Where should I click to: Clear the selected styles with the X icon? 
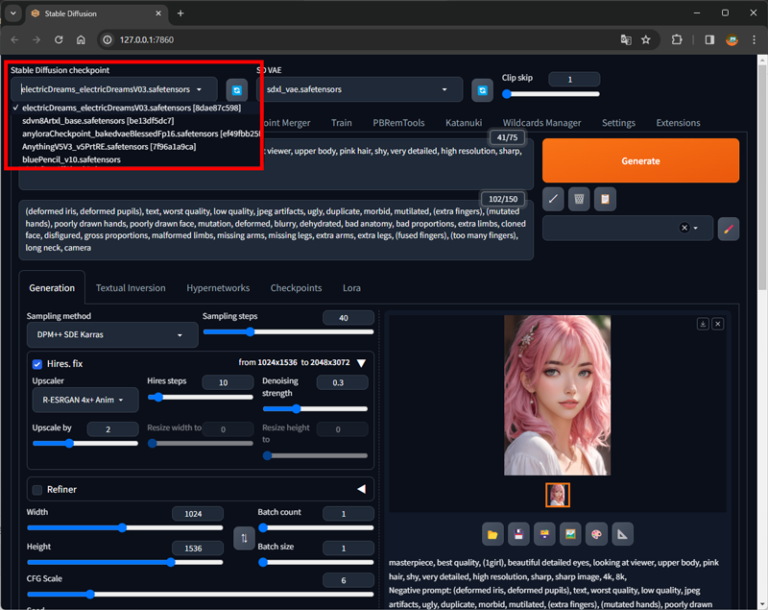point(684,228)
